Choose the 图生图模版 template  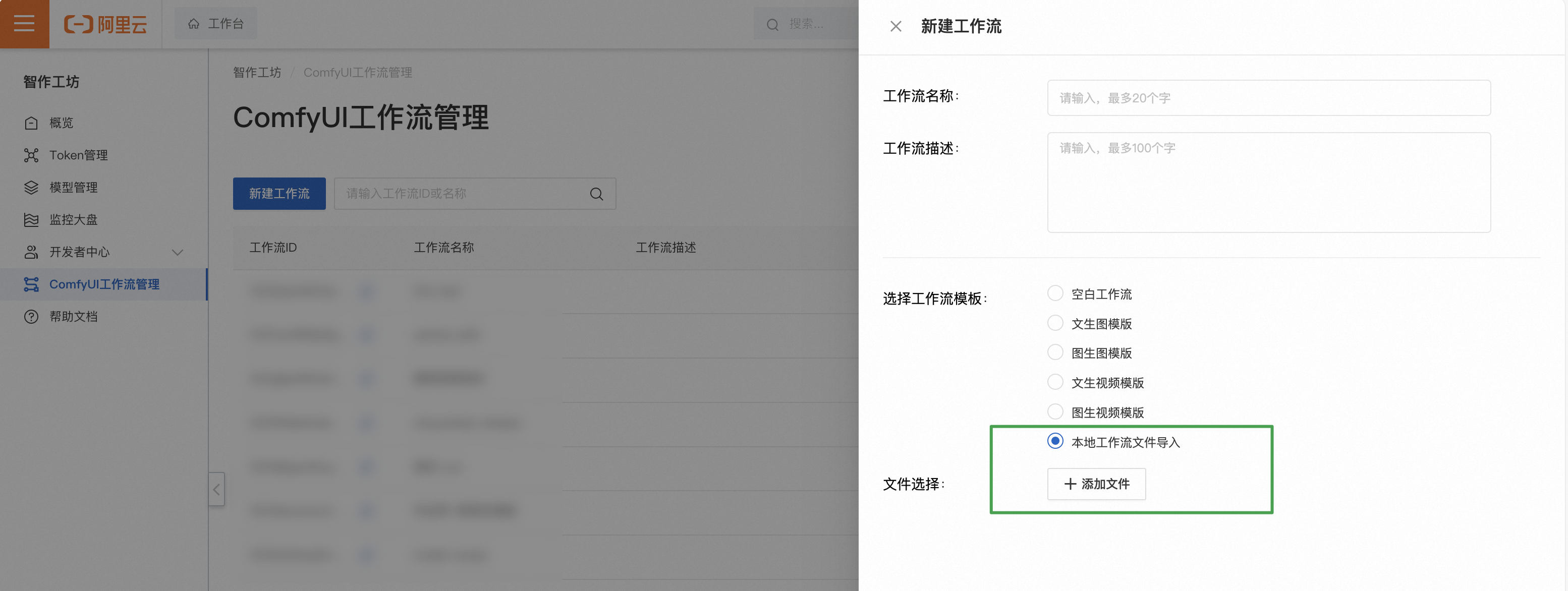point(1055,352)
